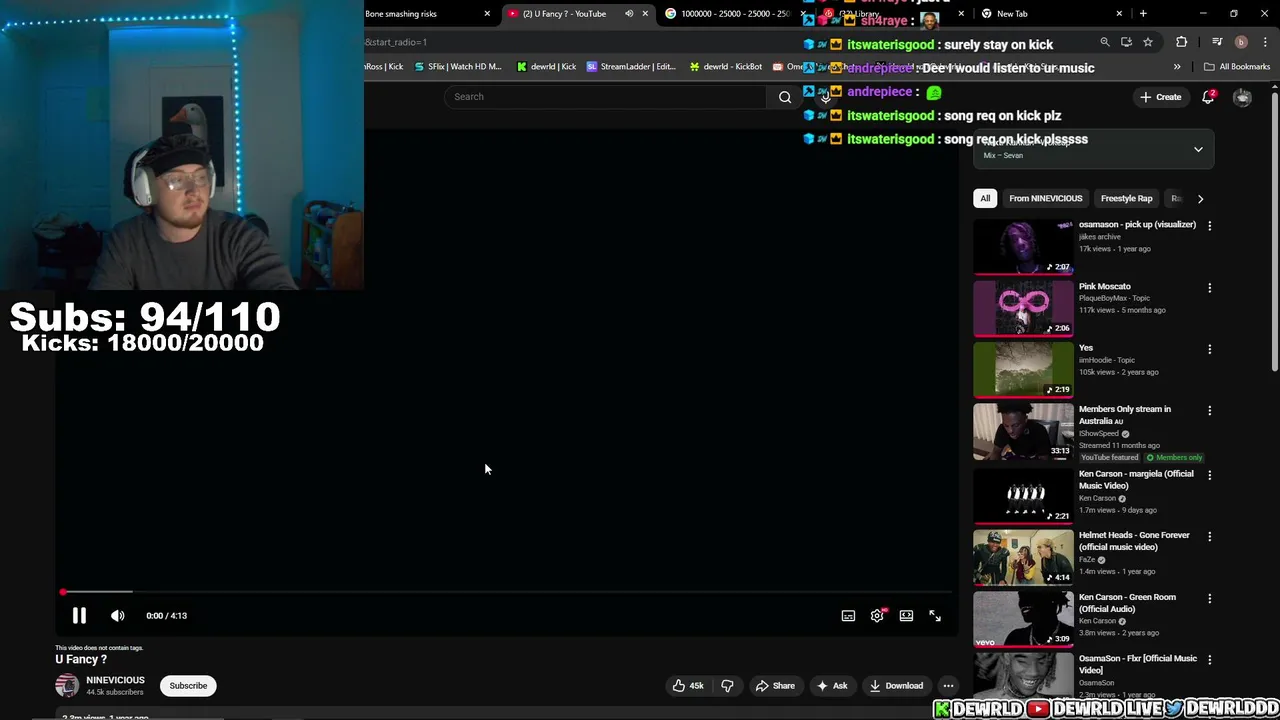Download the video with the Download button
Screen dimensions: 1280x720
click(896, 686)
